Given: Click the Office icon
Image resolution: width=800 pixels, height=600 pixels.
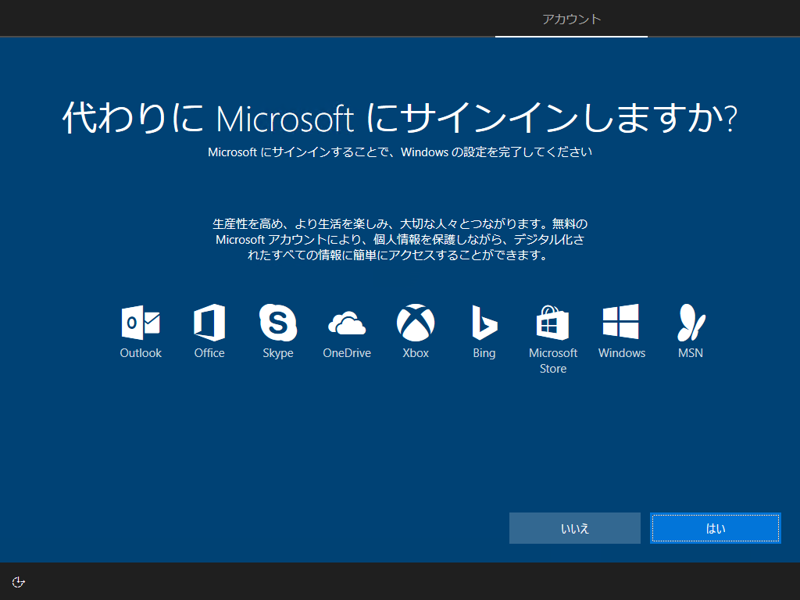Looking at the screenshot, I should click(x=209, y=322).
